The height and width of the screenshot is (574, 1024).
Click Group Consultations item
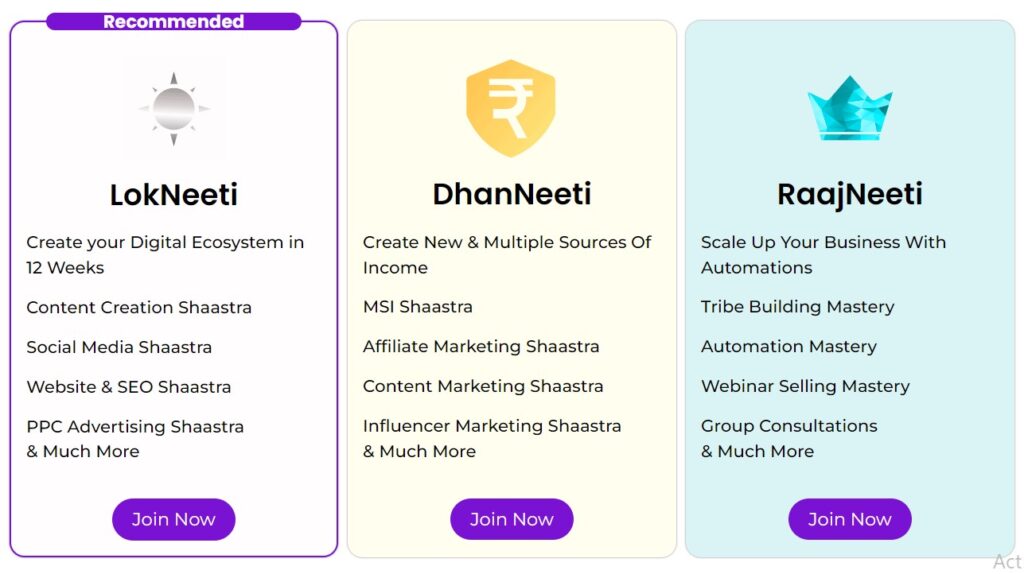coord(789,426)
